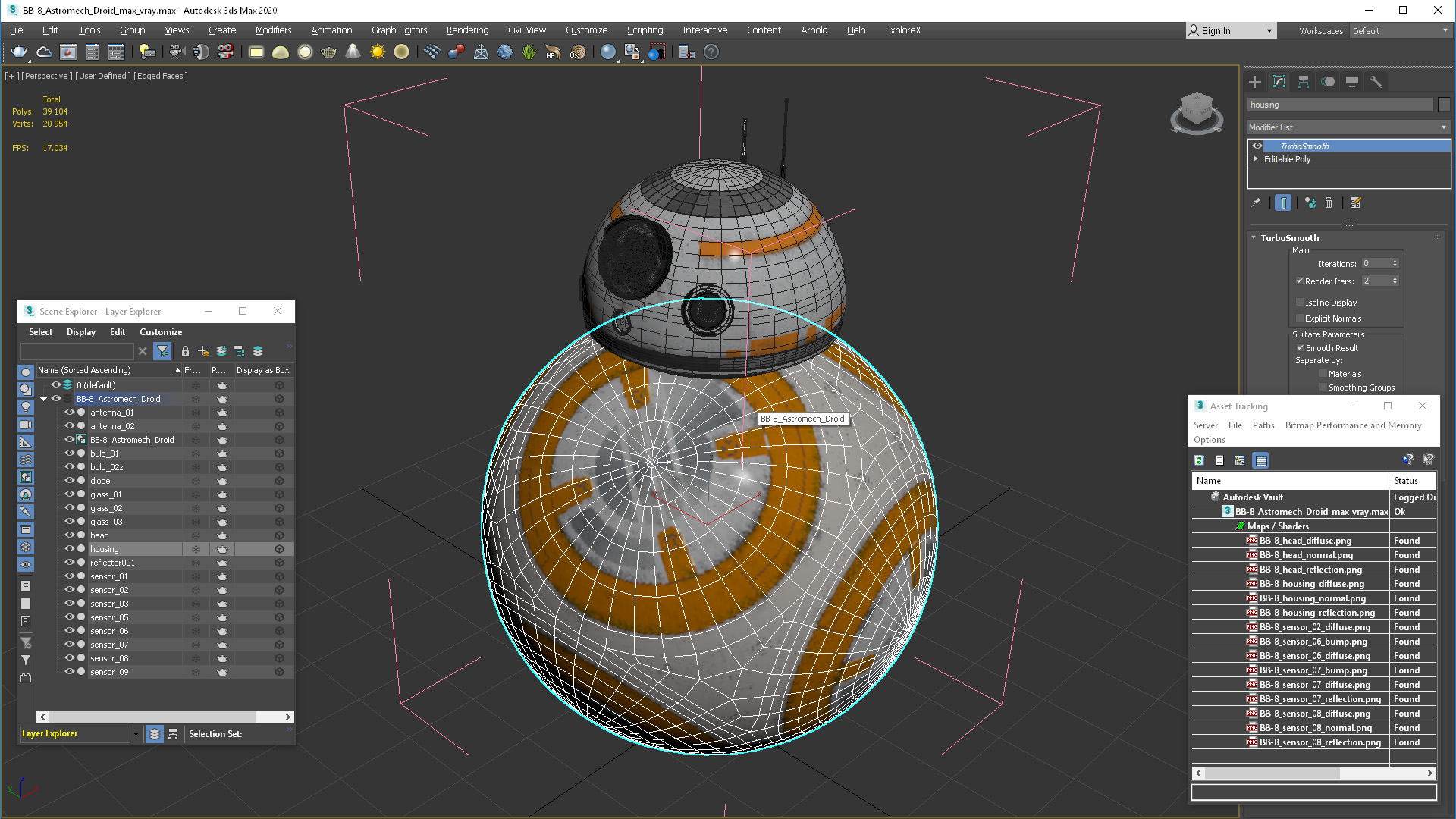Toggle Smooth Result checkbox

[x=1300, y=347]
